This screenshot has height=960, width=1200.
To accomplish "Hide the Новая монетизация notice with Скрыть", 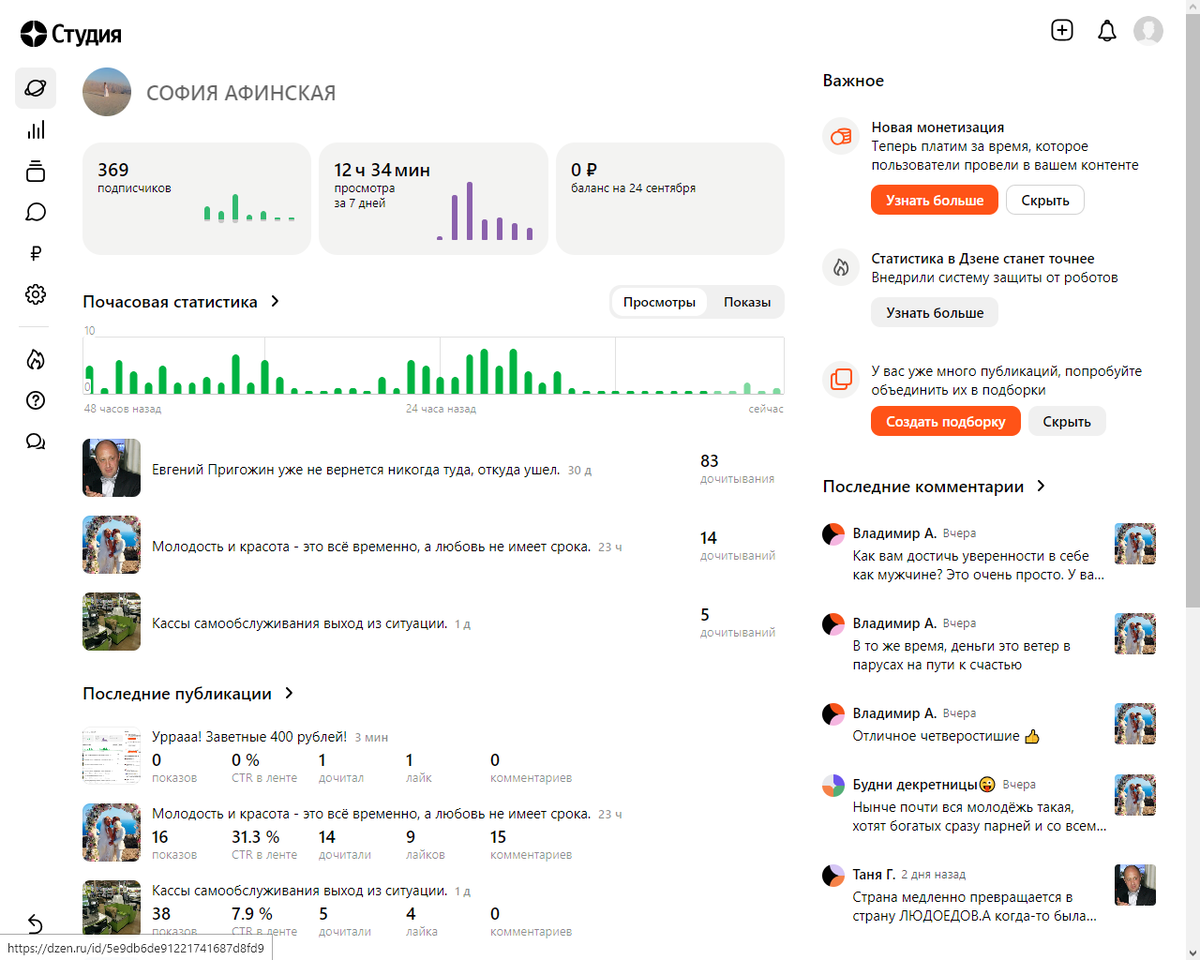I will click(x=1045, y=200).
